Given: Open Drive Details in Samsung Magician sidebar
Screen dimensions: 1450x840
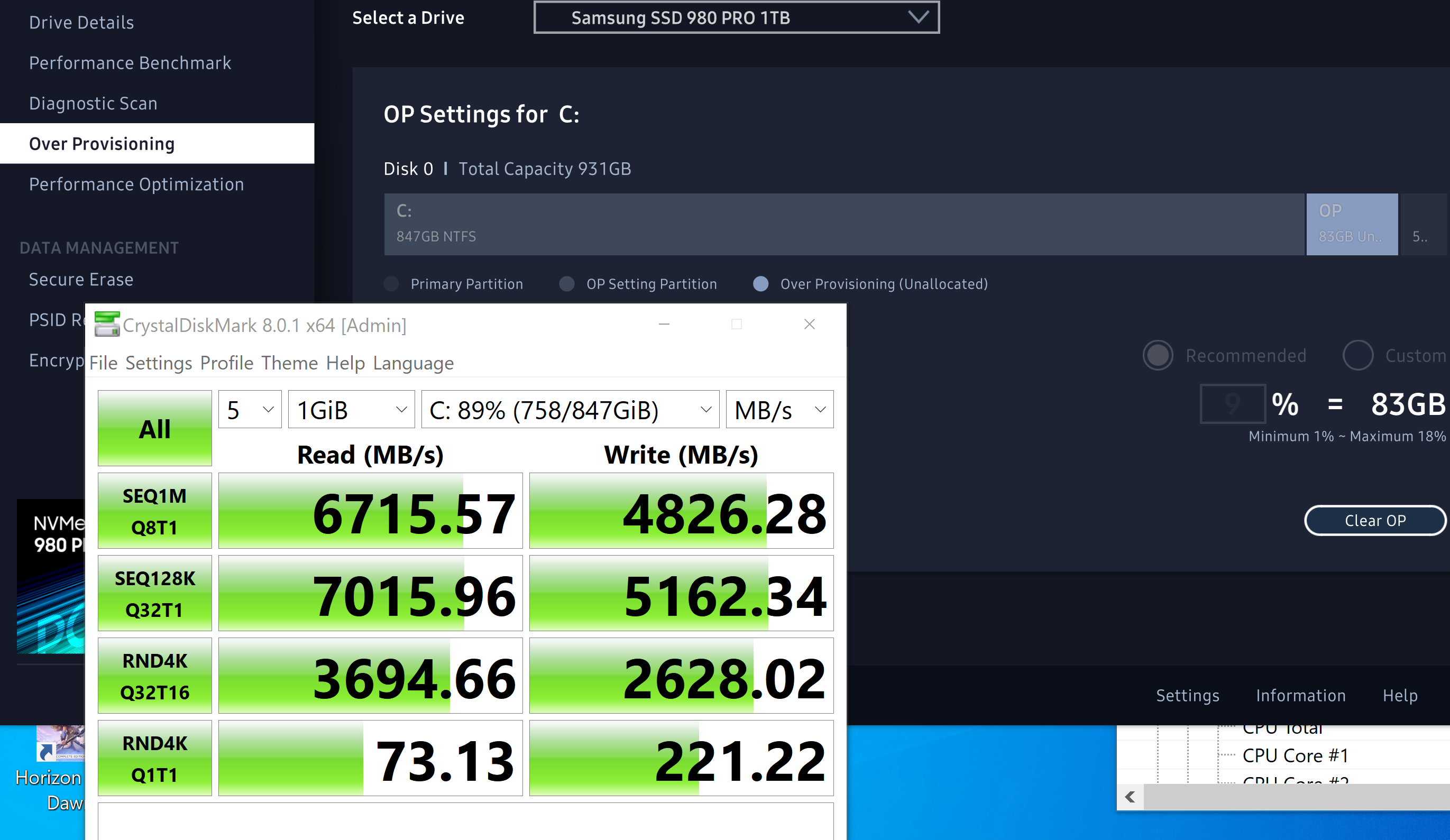Looking at the screenshot, I should (81, 22).
